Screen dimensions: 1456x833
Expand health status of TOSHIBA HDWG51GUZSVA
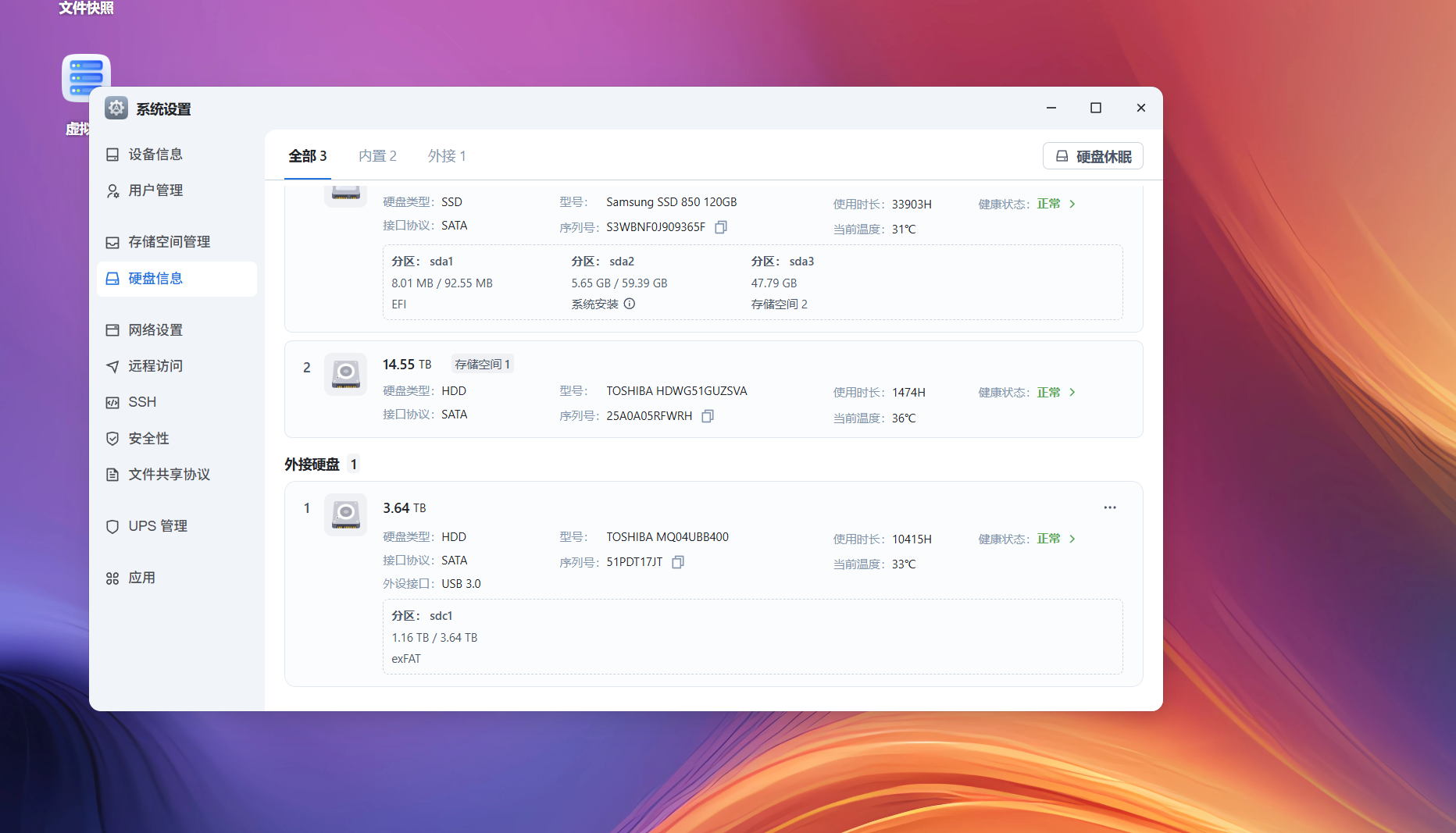(x=1072, y=392)
